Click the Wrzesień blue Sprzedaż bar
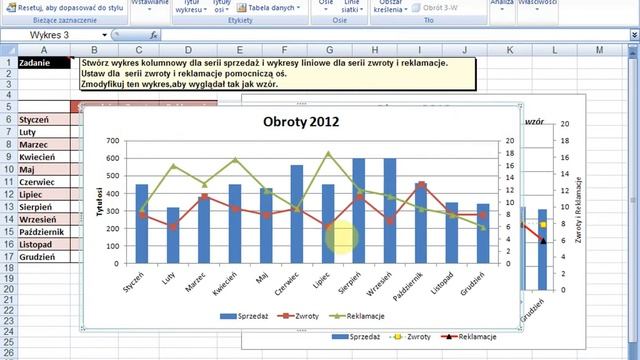 [390, 211]
